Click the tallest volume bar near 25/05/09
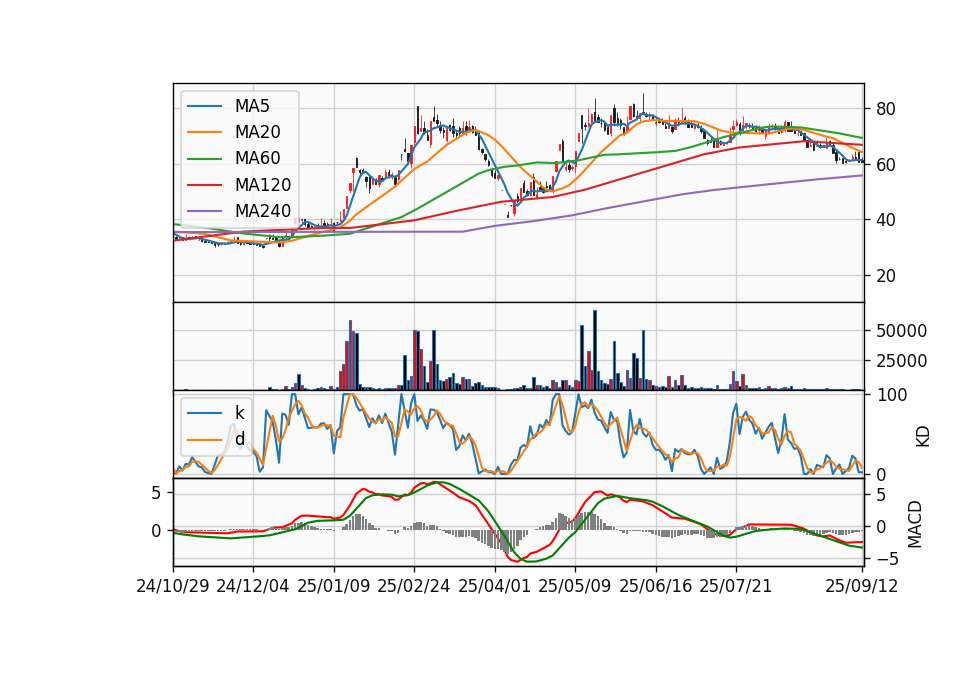Viewport: 960px width, 690px height. point(594,350)
